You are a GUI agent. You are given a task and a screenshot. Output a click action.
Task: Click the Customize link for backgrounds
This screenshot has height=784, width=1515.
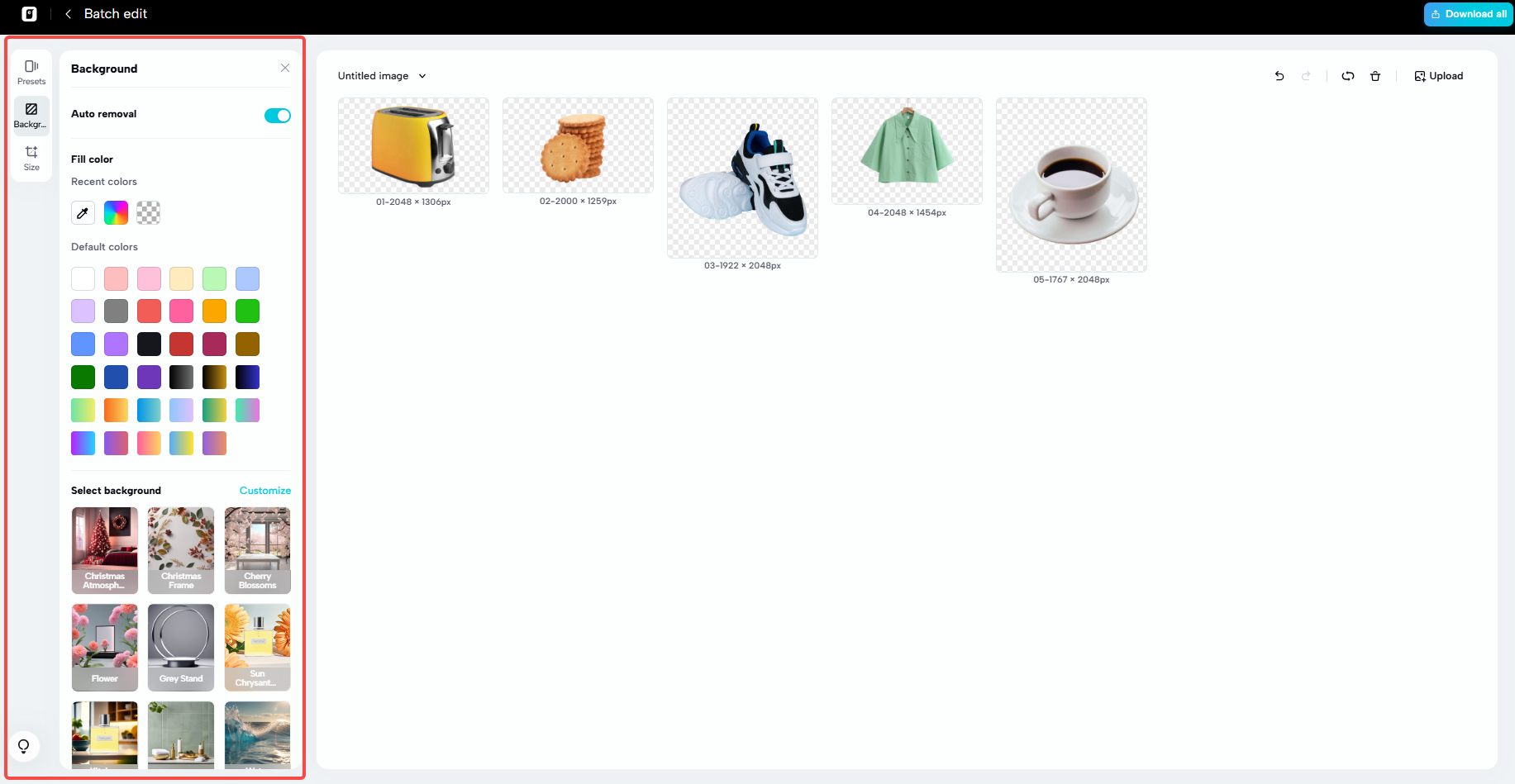pos(264,490)
